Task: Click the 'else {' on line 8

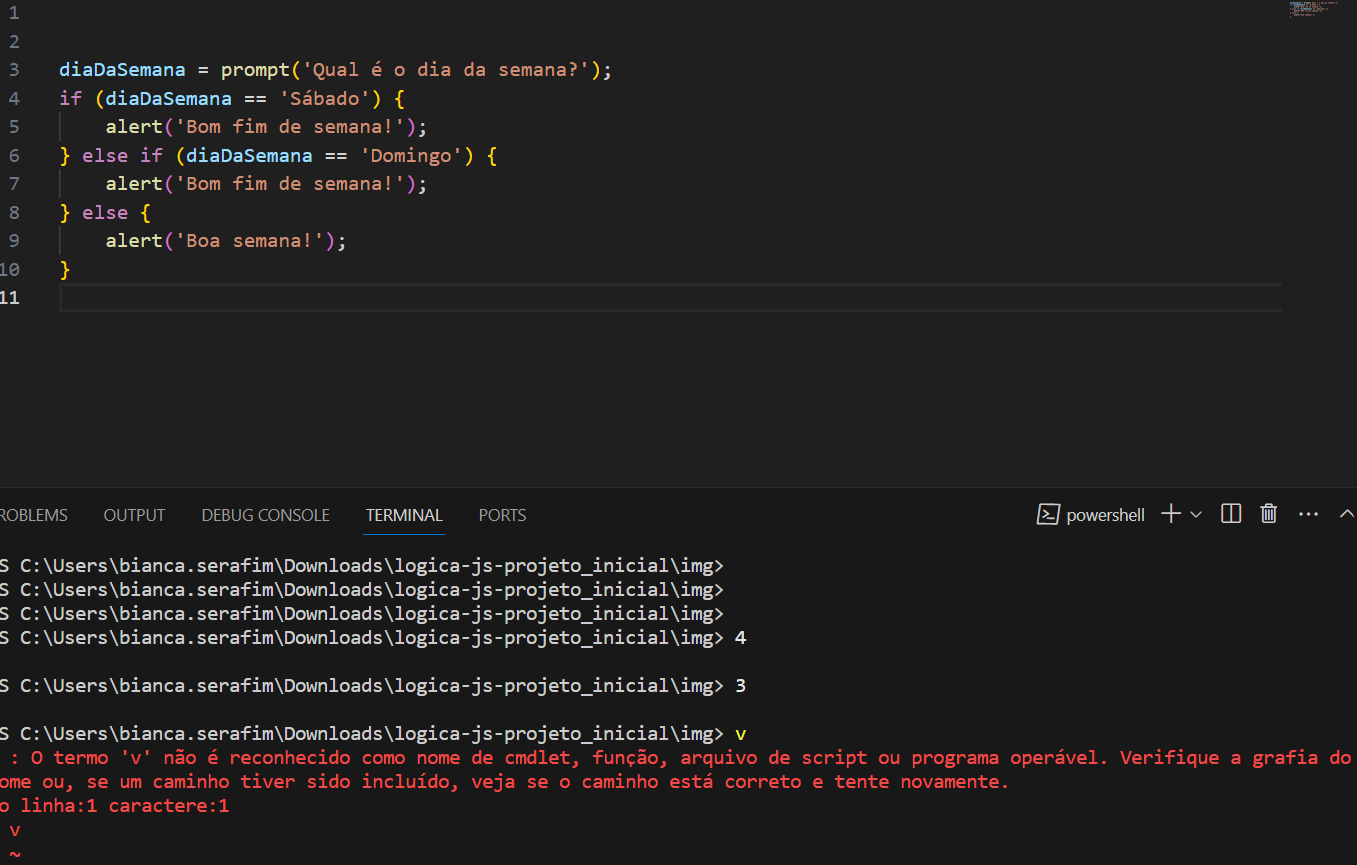Action: pos(116,213)
